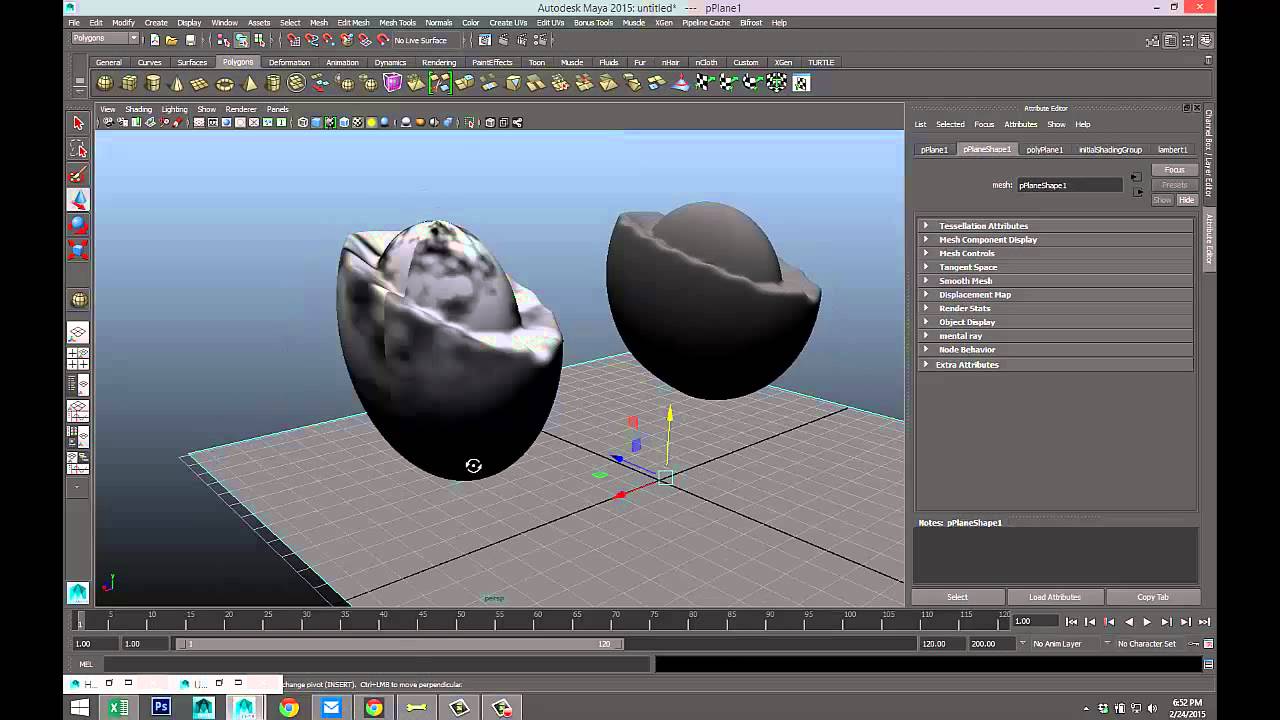Viewport: 1280px width, 720px height.
Task: Select the arrow Select tool in the toolbox
Action: 78,123
